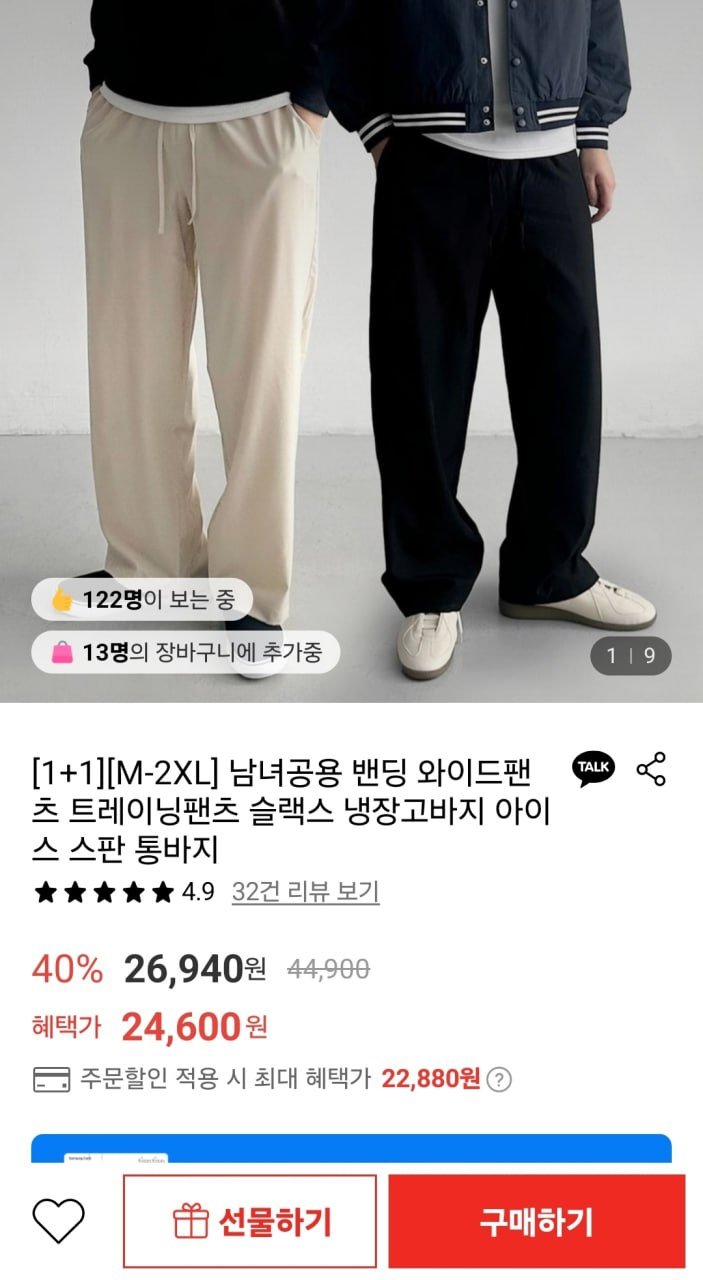Tap the crossed-out 44,900 original price
703x1280 pixels.
[328, 969]
